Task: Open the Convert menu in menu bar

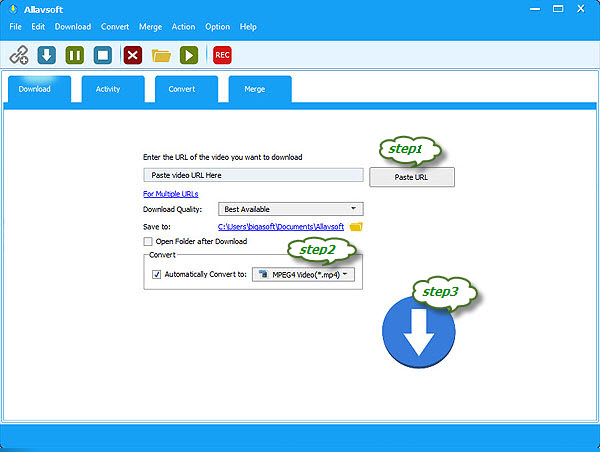Action: click(115, 27)
